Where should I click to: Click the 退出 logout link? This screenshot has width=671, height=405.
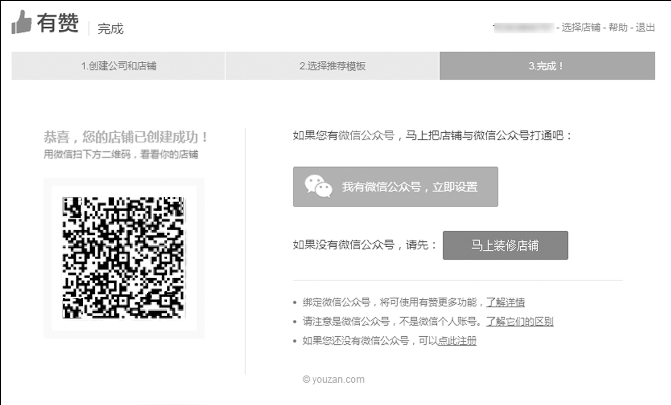(x=645, y=27)
